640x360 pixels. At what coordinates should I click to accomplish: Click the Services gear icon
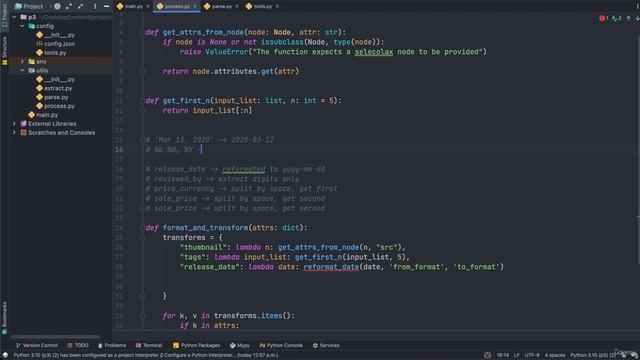point(315,345)
